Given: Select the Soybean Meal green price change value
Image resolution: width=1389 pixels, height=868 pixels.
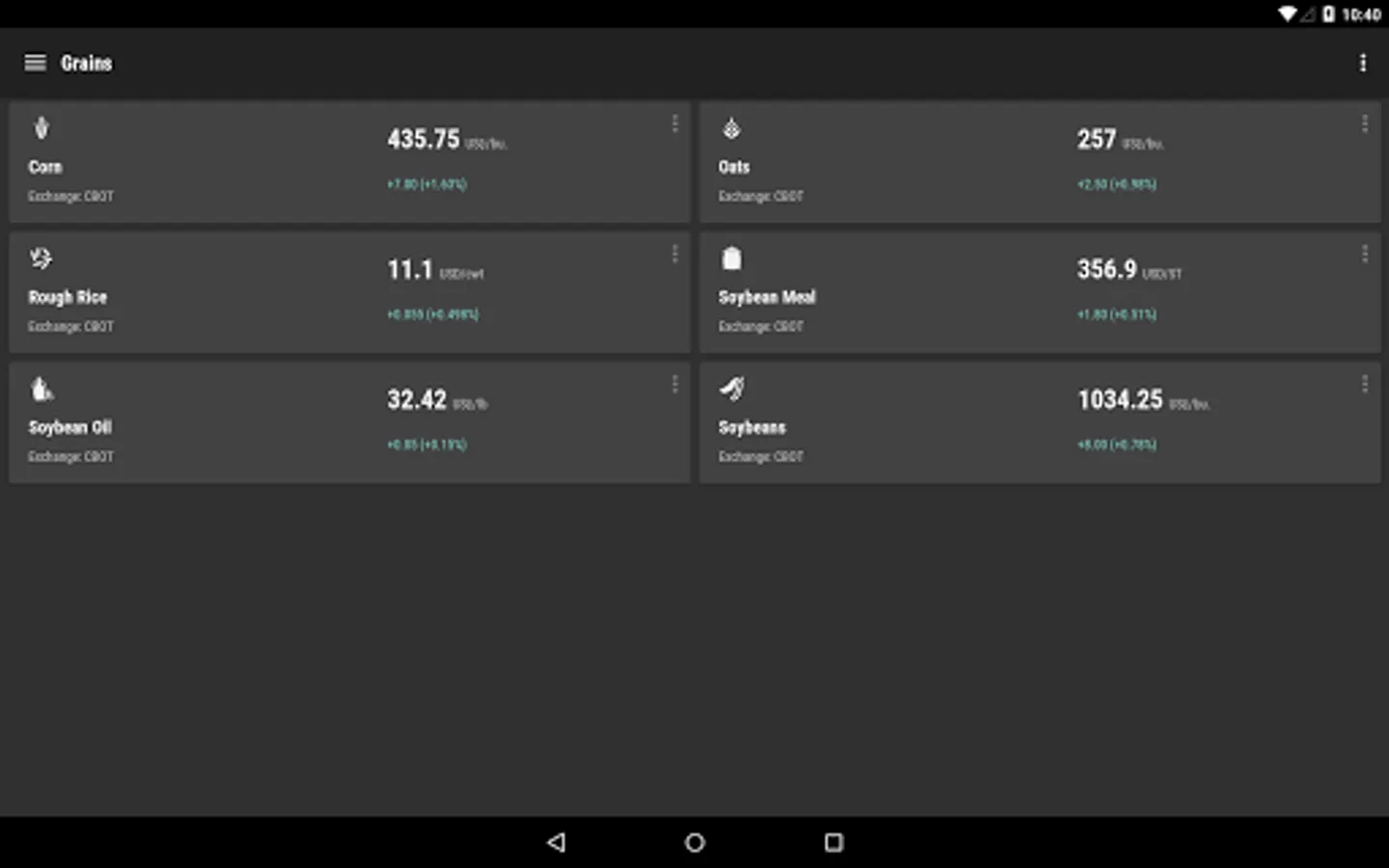Looking at the screenshot, I should click(1117, 314).
